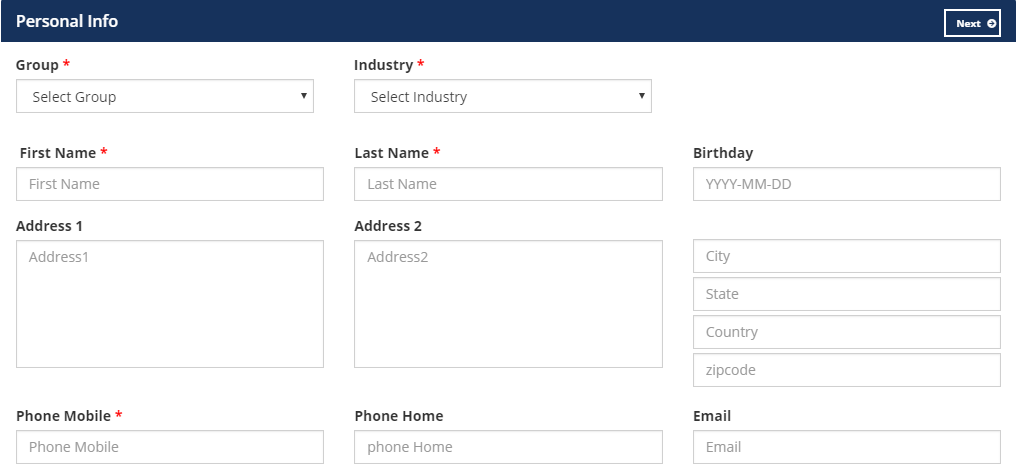Select the State input field
1017x471 pixels.
point(847,294)
